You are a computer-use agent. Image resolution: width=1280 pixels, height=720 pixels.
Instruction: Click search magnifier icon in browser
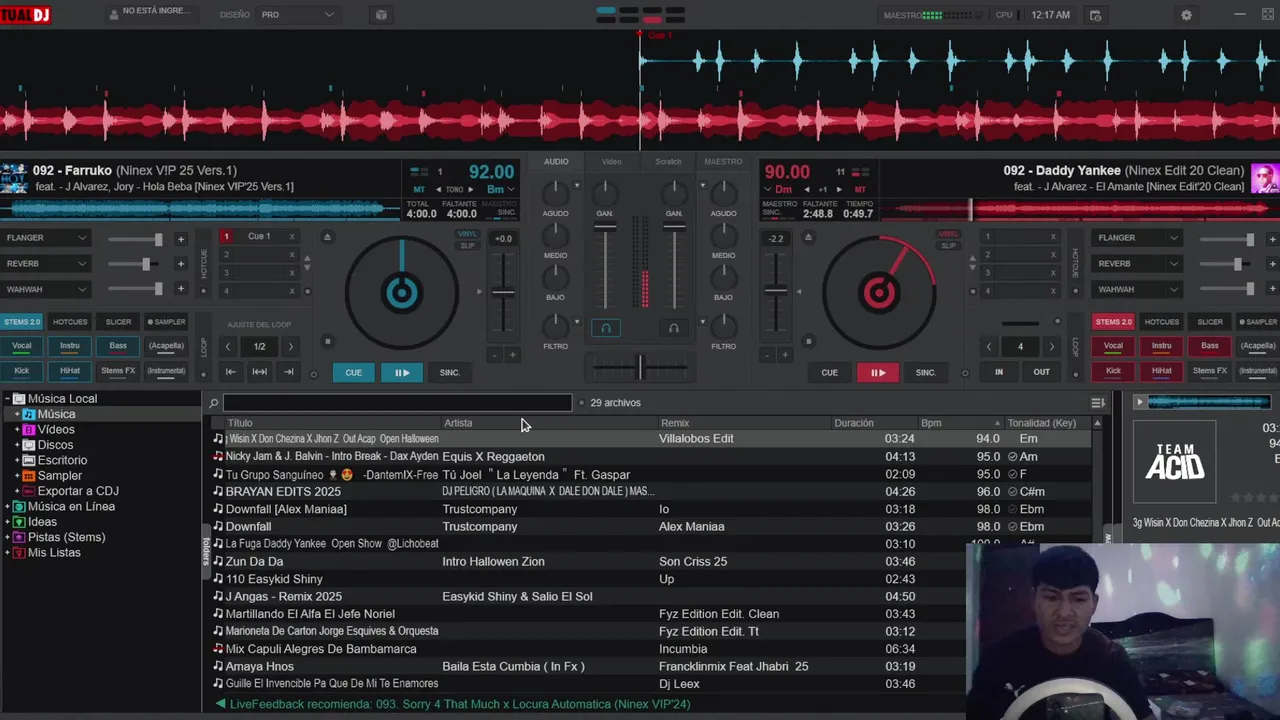213,403
